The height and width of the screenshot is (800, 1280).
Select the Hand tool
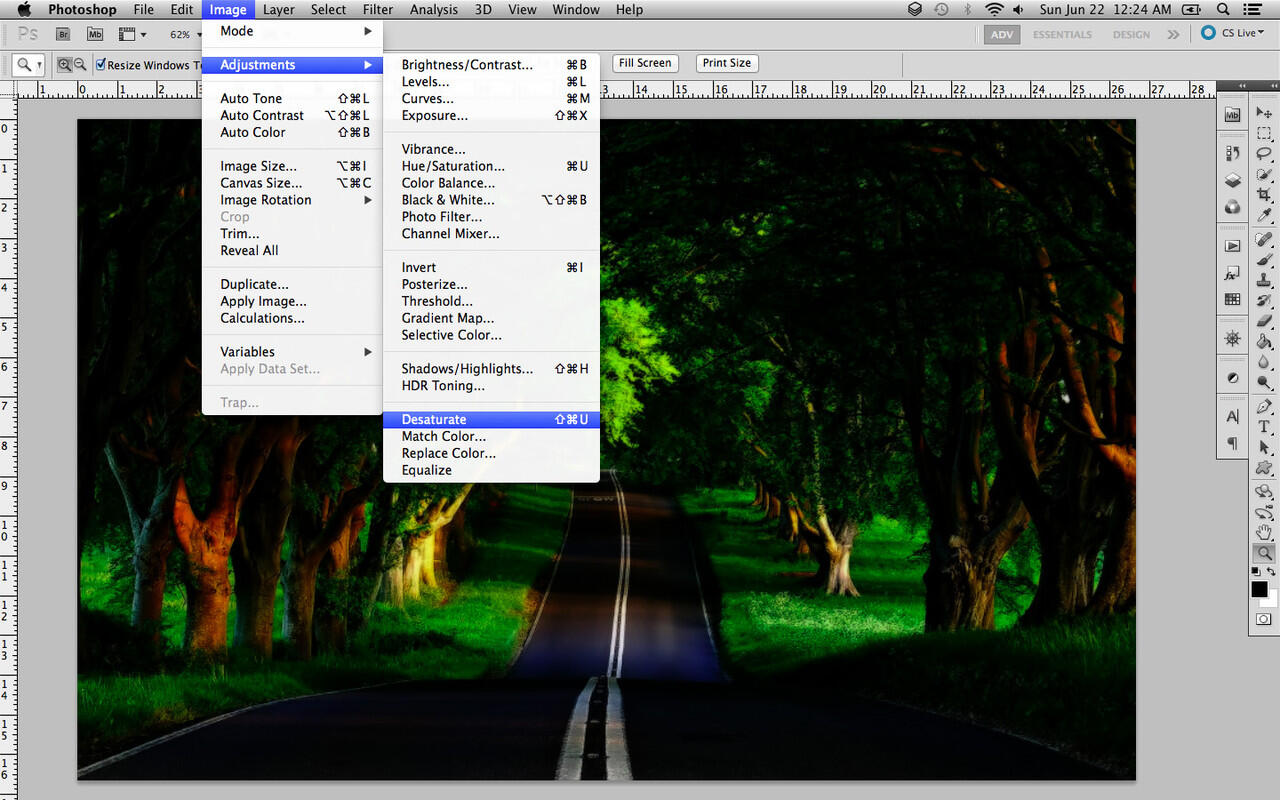[x=1264, y=533]
